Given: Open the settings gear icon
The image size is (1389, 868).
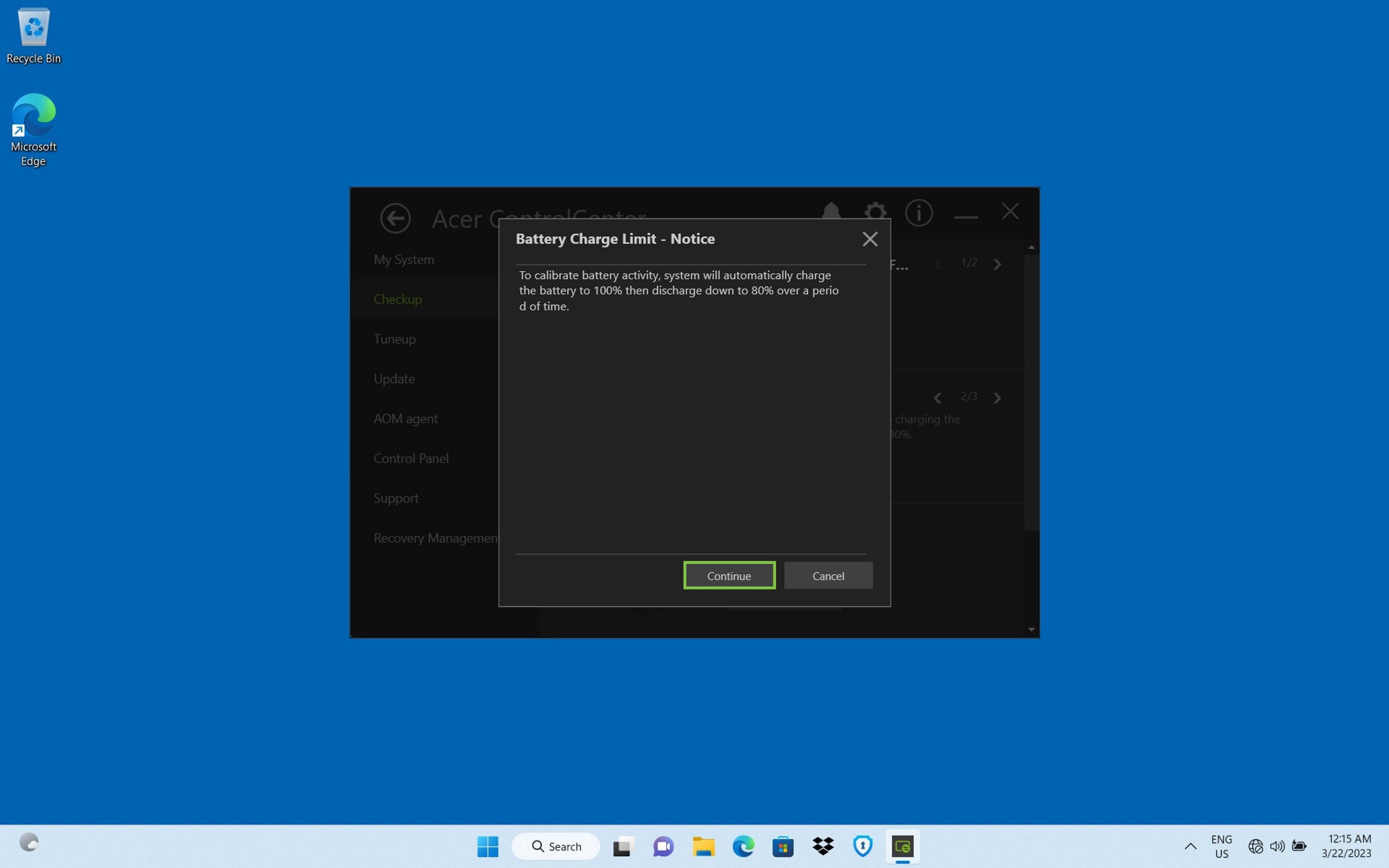Looking at the screenshot, I should click(x=875, y=212).
